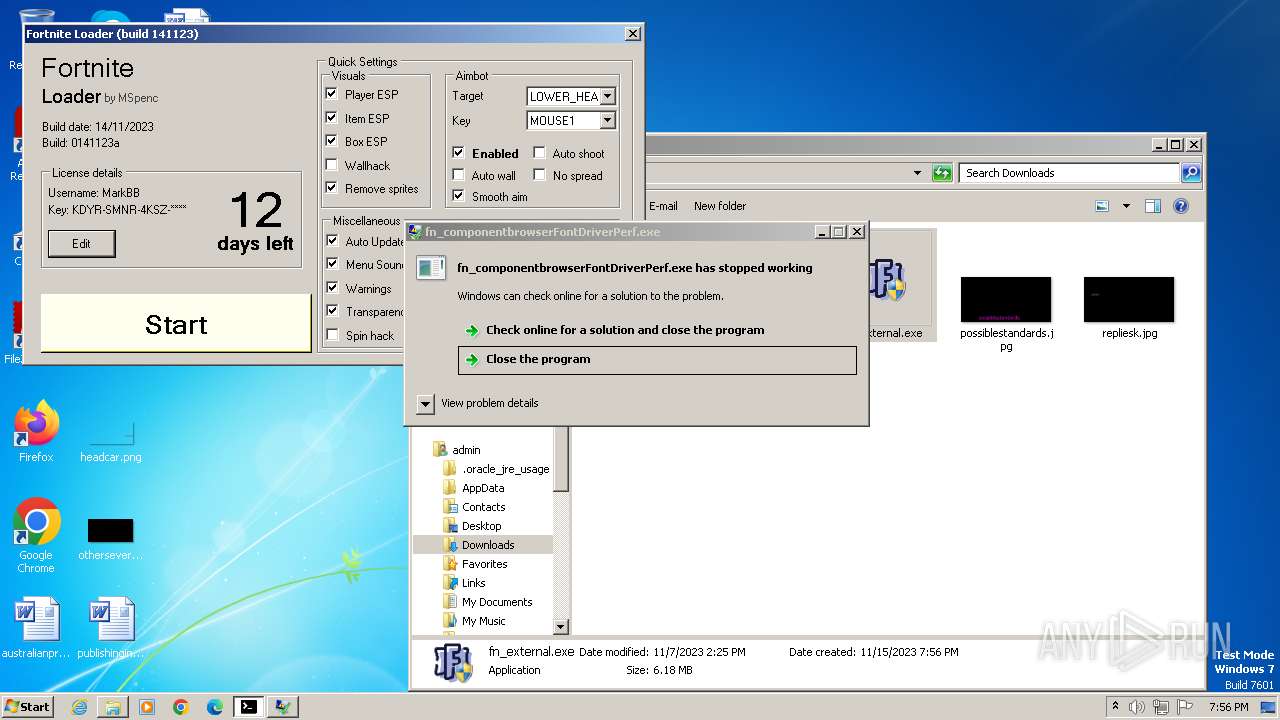
Task: Toggle the preview pane icon in Explorer
Action: click(x=1153, y=206)
